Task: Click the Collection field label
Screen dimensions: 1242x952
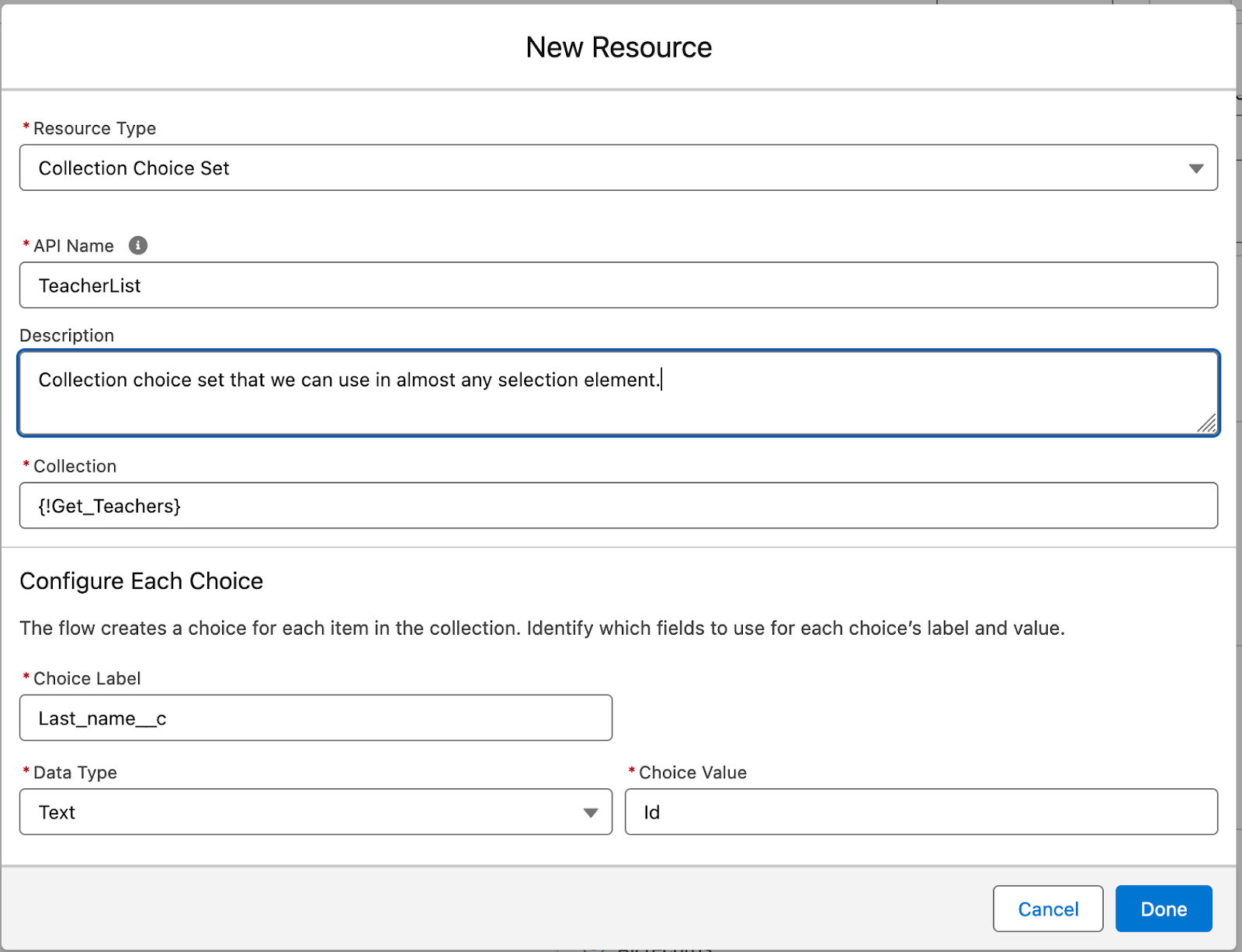Action: (x=75, y=466)
